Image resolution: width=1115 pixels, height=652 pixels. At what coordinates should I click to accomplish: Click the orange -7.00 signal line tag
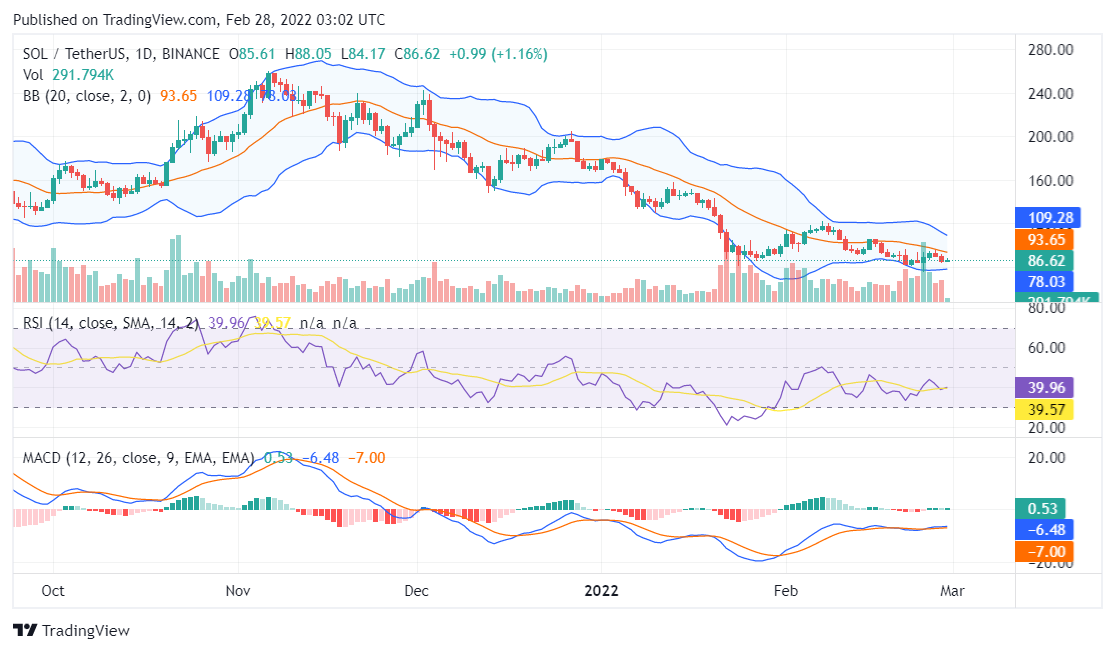click(x=1045, y=552)
